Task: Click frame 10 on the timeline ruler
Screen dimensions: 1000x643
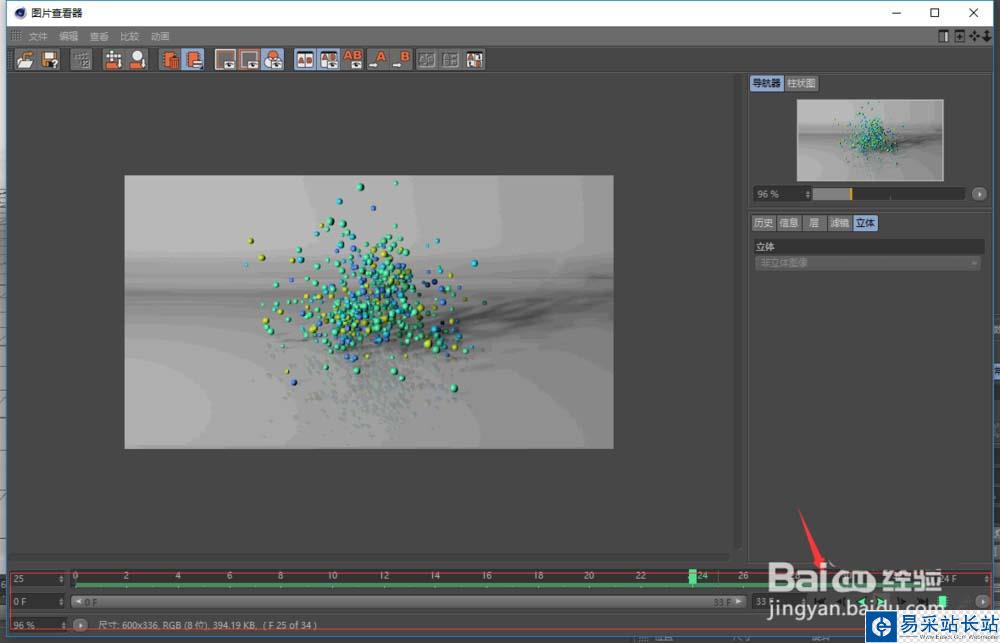Action: click(x=332, y=575)
